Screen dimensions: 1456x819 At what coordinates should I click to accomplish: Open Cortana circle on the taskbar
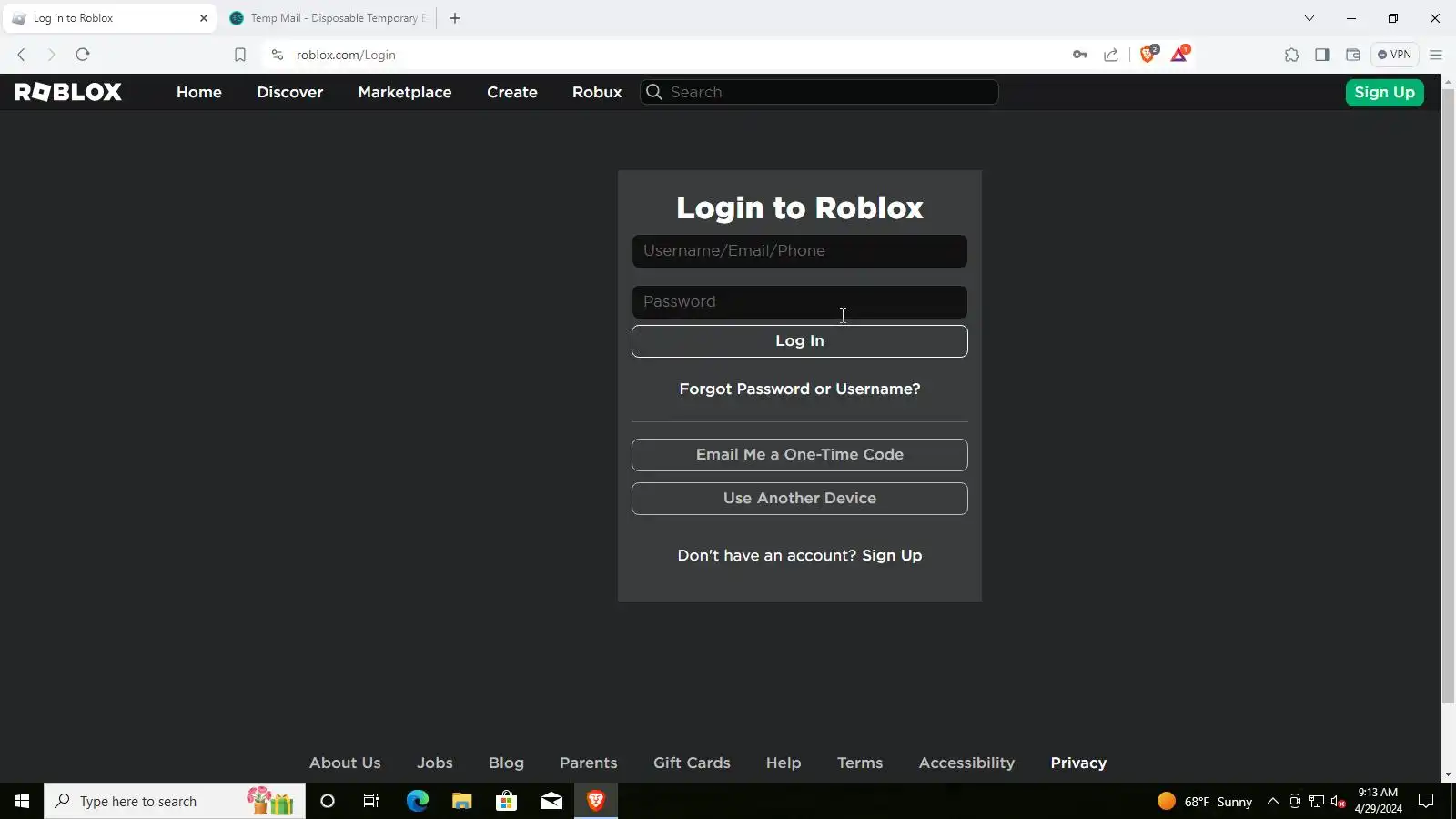pos(328,801)
